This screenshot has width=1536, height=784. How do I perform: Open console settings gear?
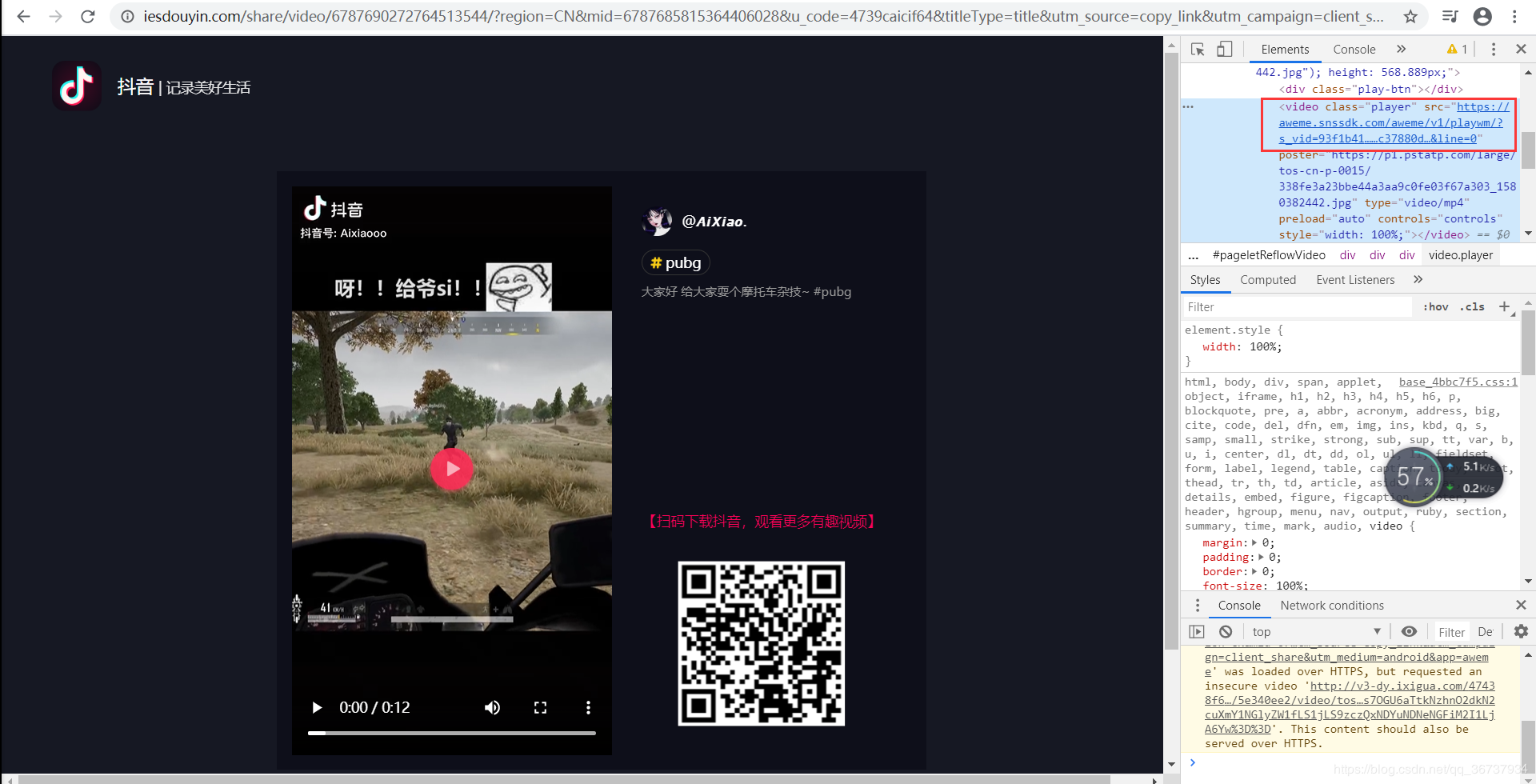[1521, 631]
